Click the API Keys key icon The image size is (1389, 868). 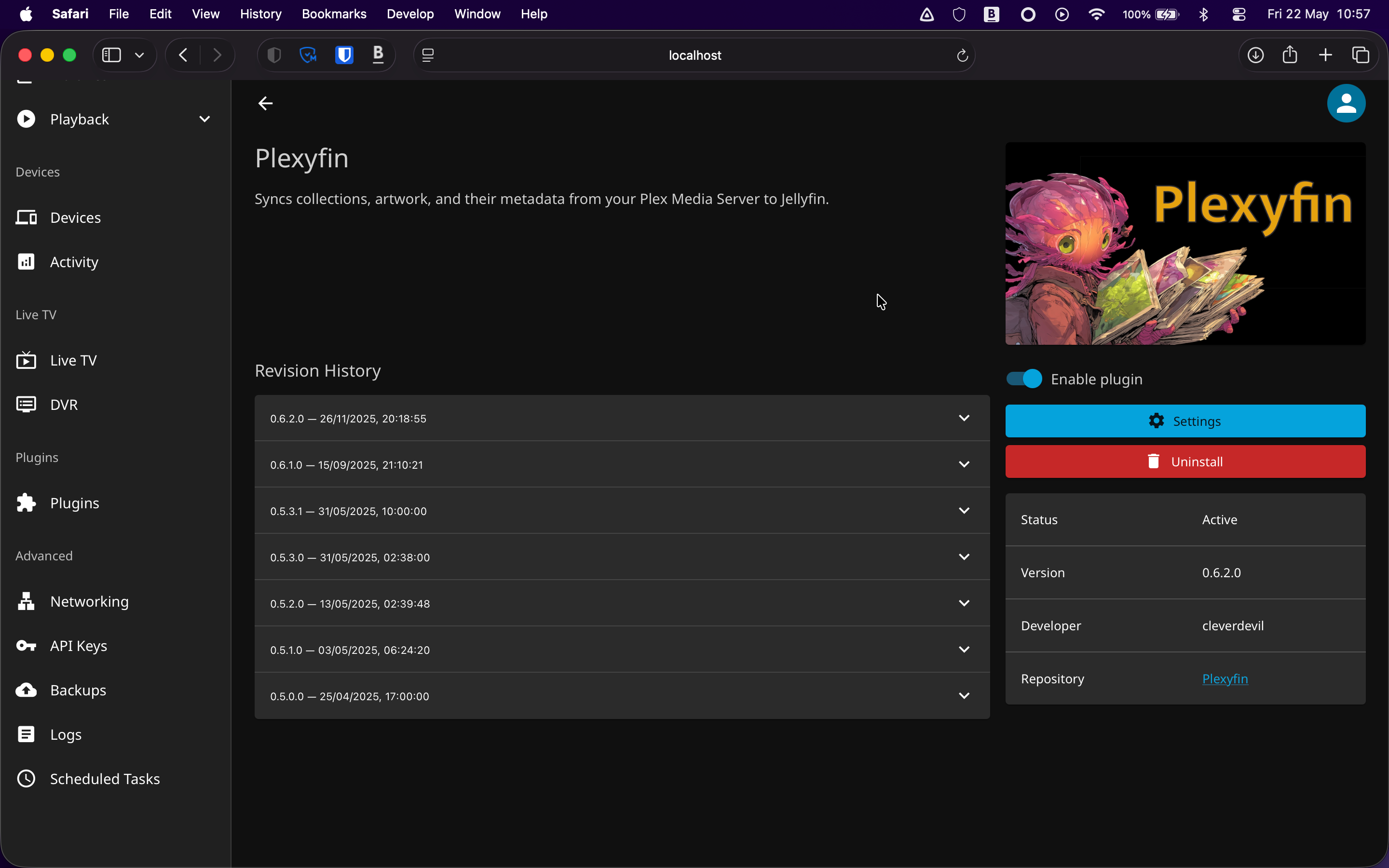(26, 646)
